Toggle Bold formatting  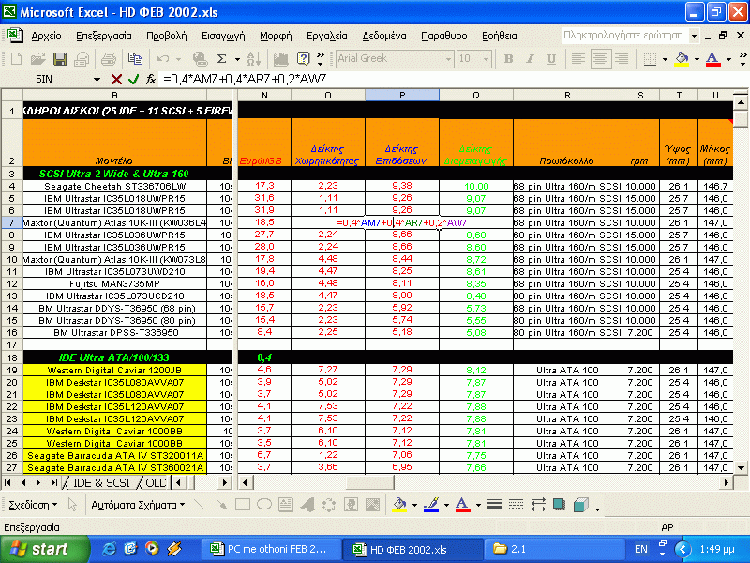(x=508, y=59)
